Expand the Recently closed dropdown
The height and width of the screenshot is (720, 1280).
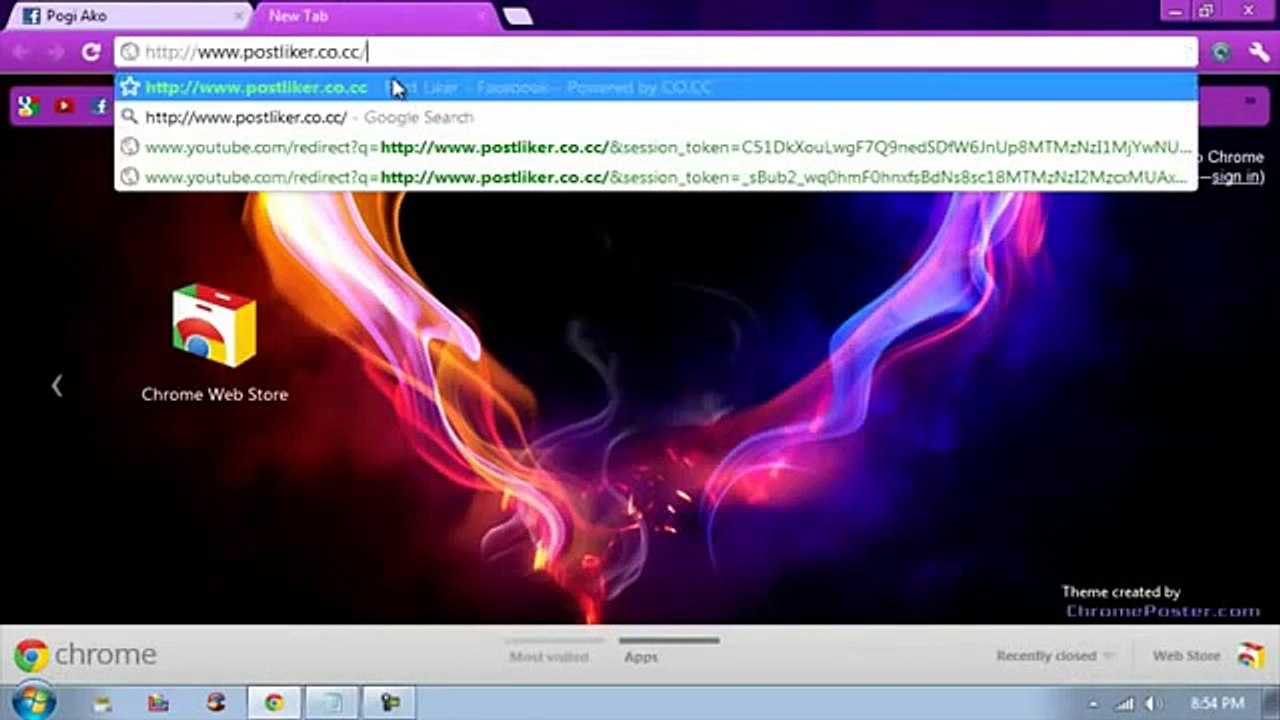(x=1055, y=656)
